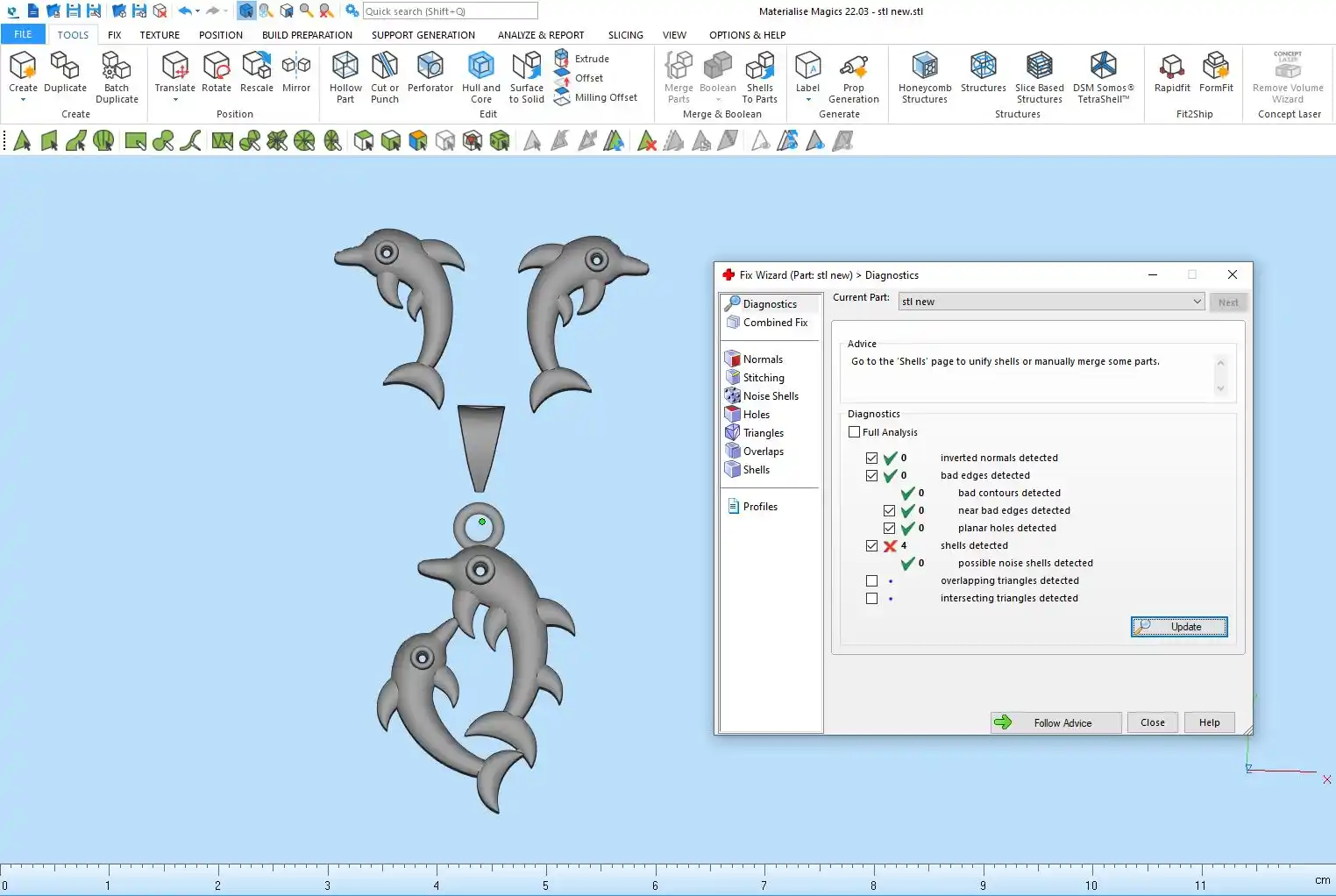Click the Shells To Parts icon
This screenshot has width=1336, height=896.
tap(759, 67)
